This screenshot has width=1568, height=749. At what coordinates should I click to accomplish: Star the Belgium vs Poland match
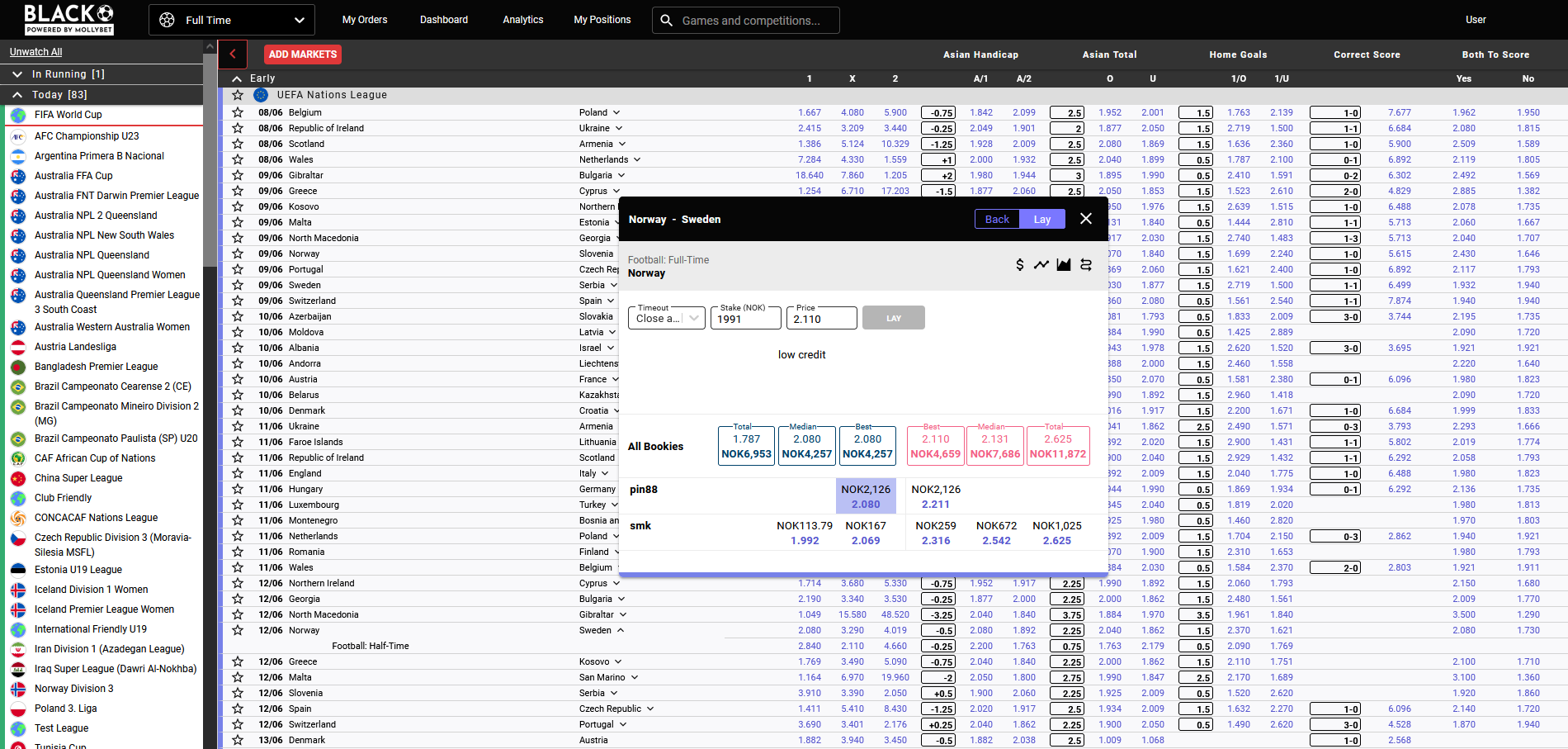(238, 112)
